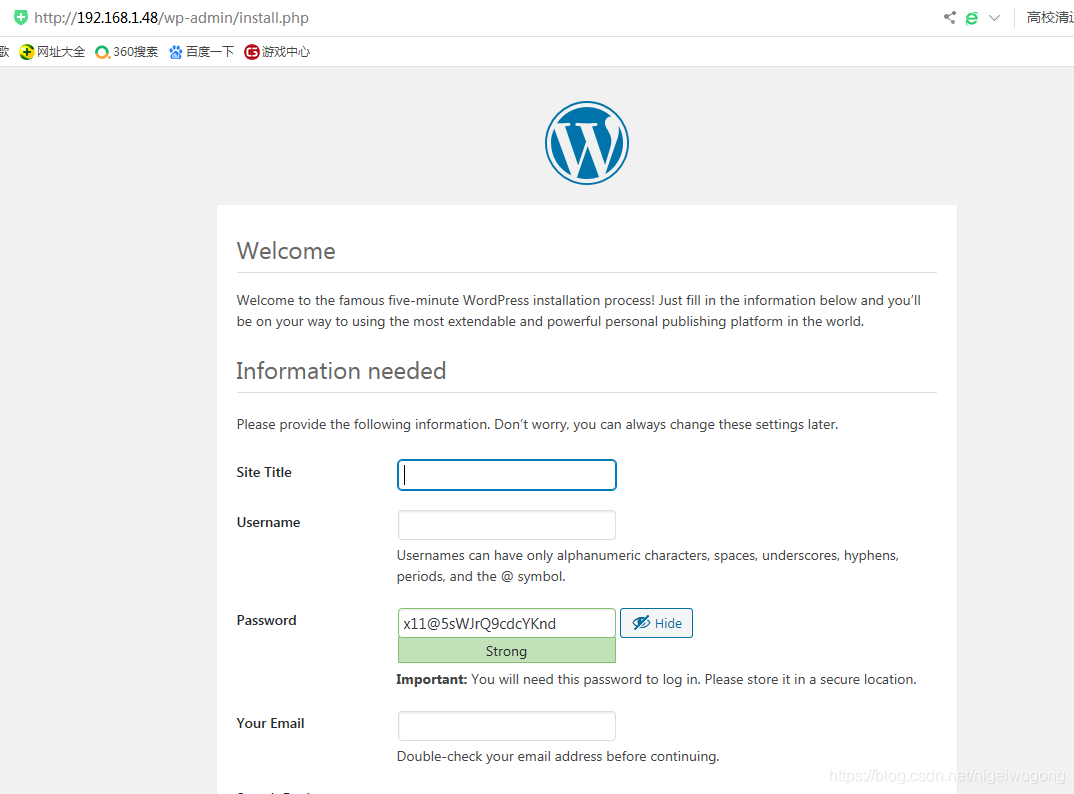Click the Information needed heading

[341, 371]
